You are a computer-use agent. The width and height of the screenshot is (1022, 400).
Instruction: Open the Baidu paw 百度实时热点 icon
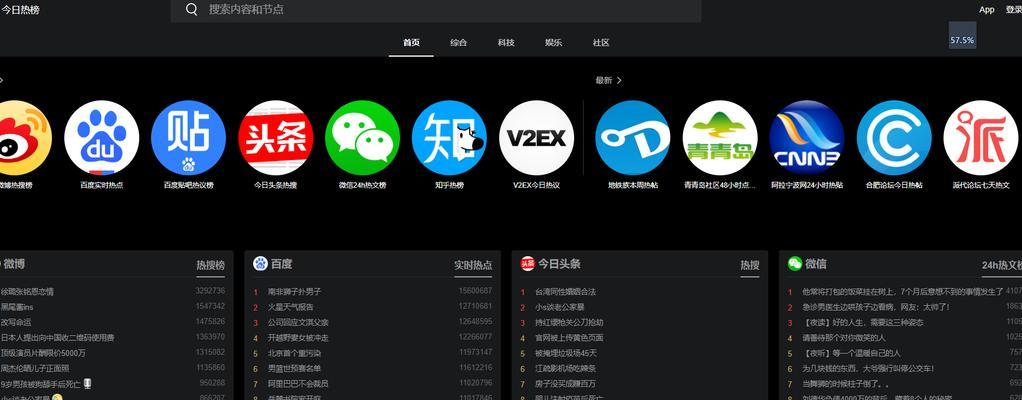point(102,137)
